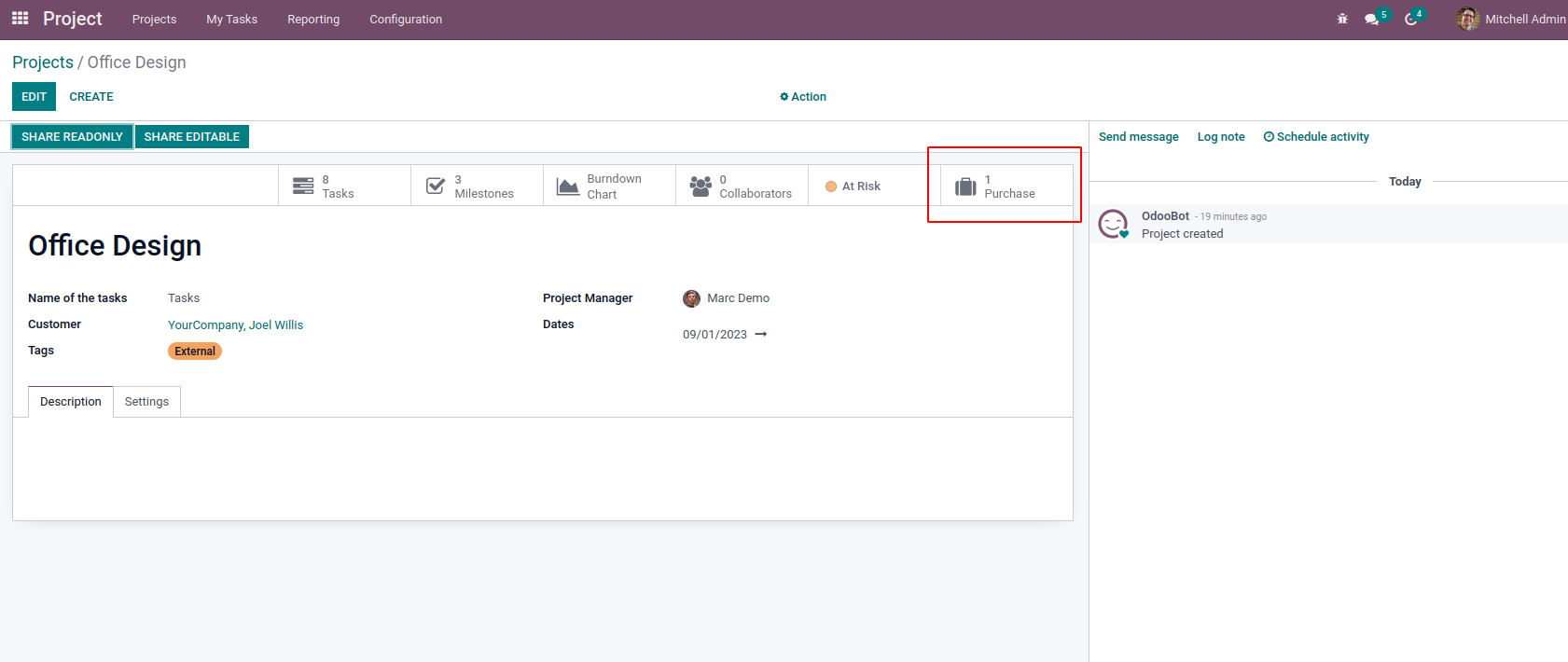Click the External tag badge

(195, 352)
